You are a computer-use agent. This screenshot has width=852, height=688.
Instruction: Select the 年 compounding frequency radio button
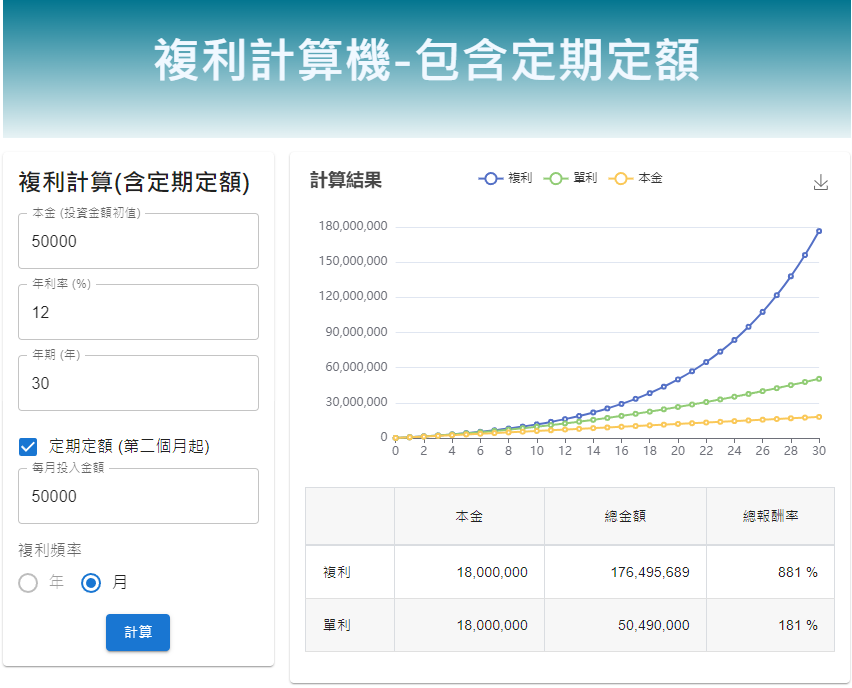[x=28, y=583]
